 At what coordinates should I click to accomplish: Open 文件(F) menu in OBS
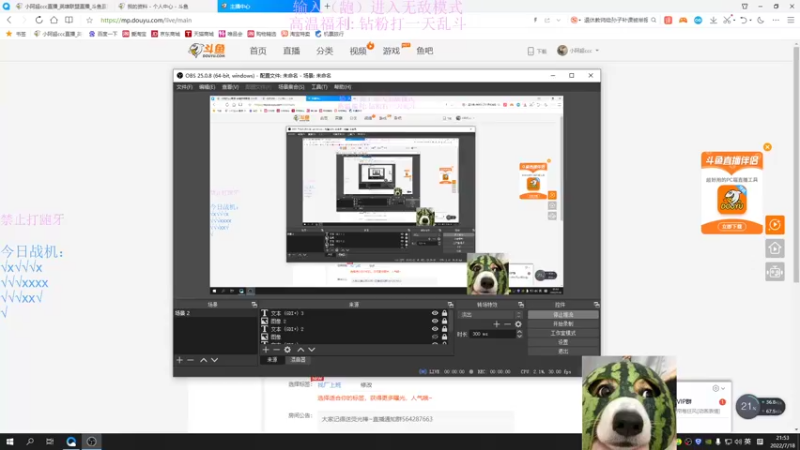184,87
